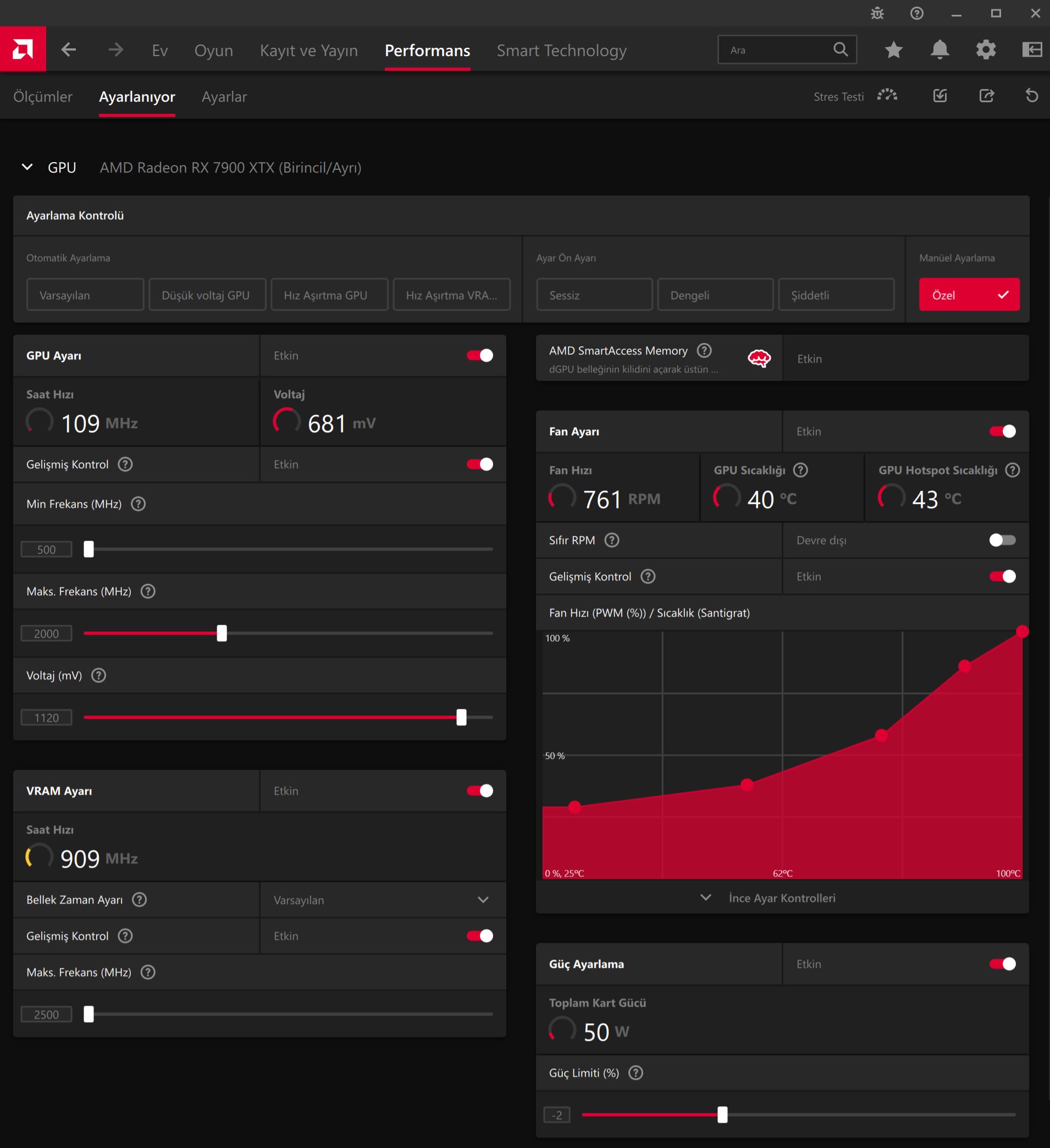Open the Ayarlar sub-tab
1050x1148 pixels.
(x=224, y=97)
